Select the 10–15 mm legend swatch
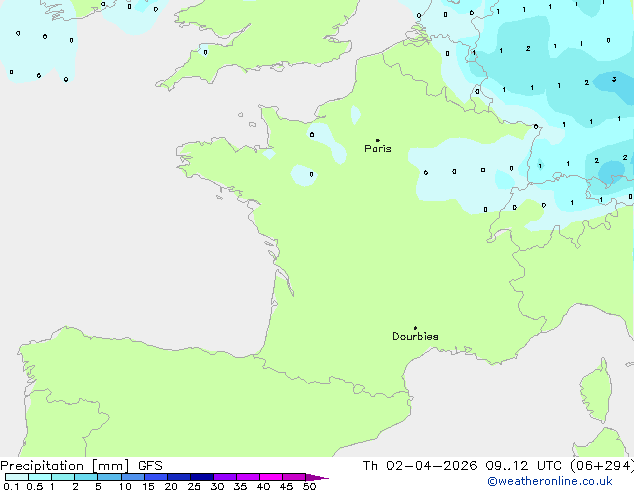Image resolution: width=634 pixels, height=490 pixels. [x=132, y=477]
